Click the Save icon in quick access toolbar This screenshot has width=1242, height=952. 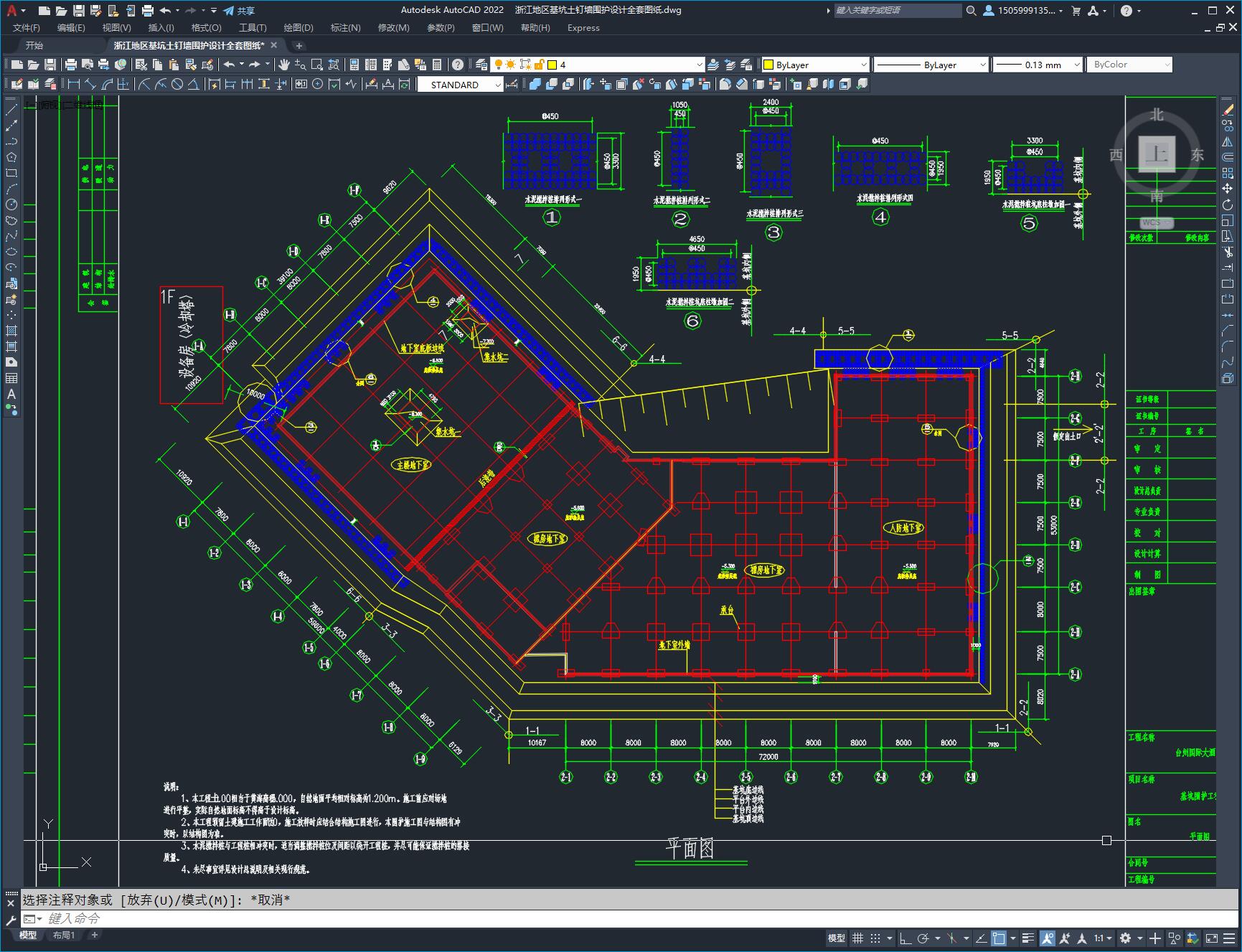pyautogui.click(x=79, y=10)
